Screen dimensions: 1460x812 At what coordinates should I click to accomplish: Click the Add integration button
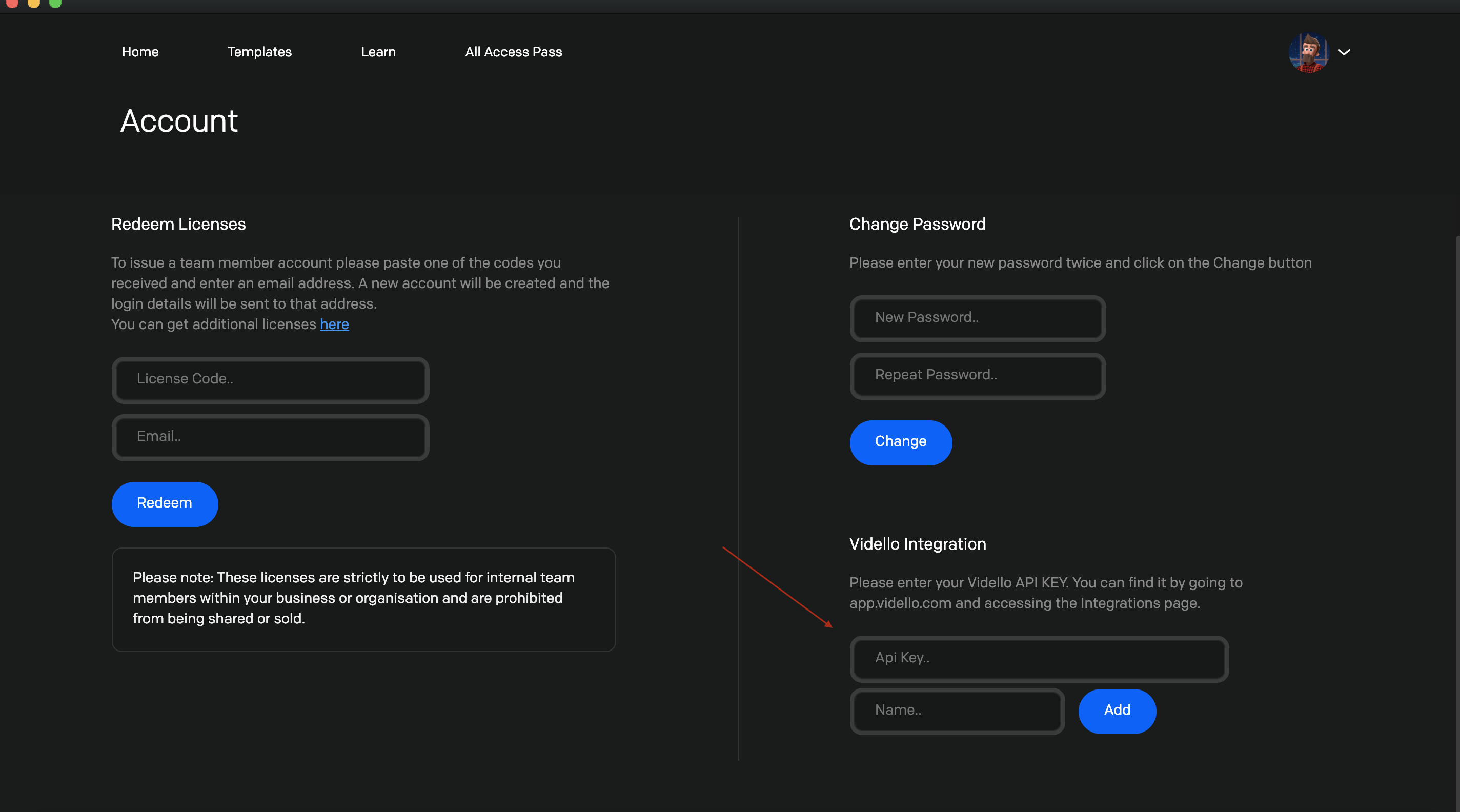[1117, 710]
